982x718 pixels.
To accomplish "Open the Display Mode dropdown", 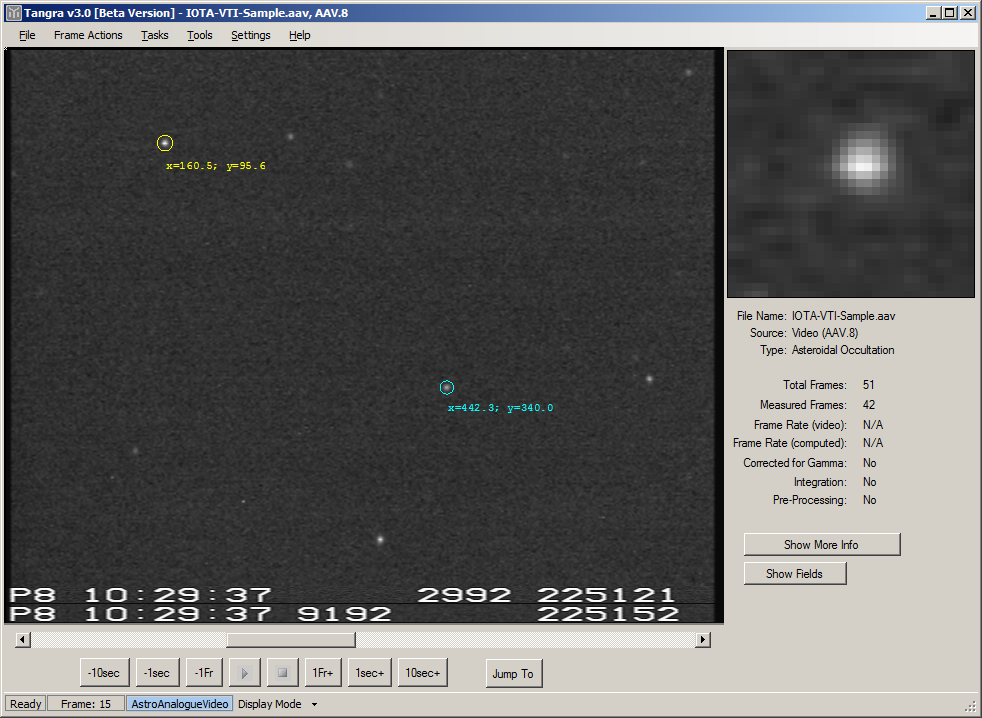I will click(x=277, y=704).
